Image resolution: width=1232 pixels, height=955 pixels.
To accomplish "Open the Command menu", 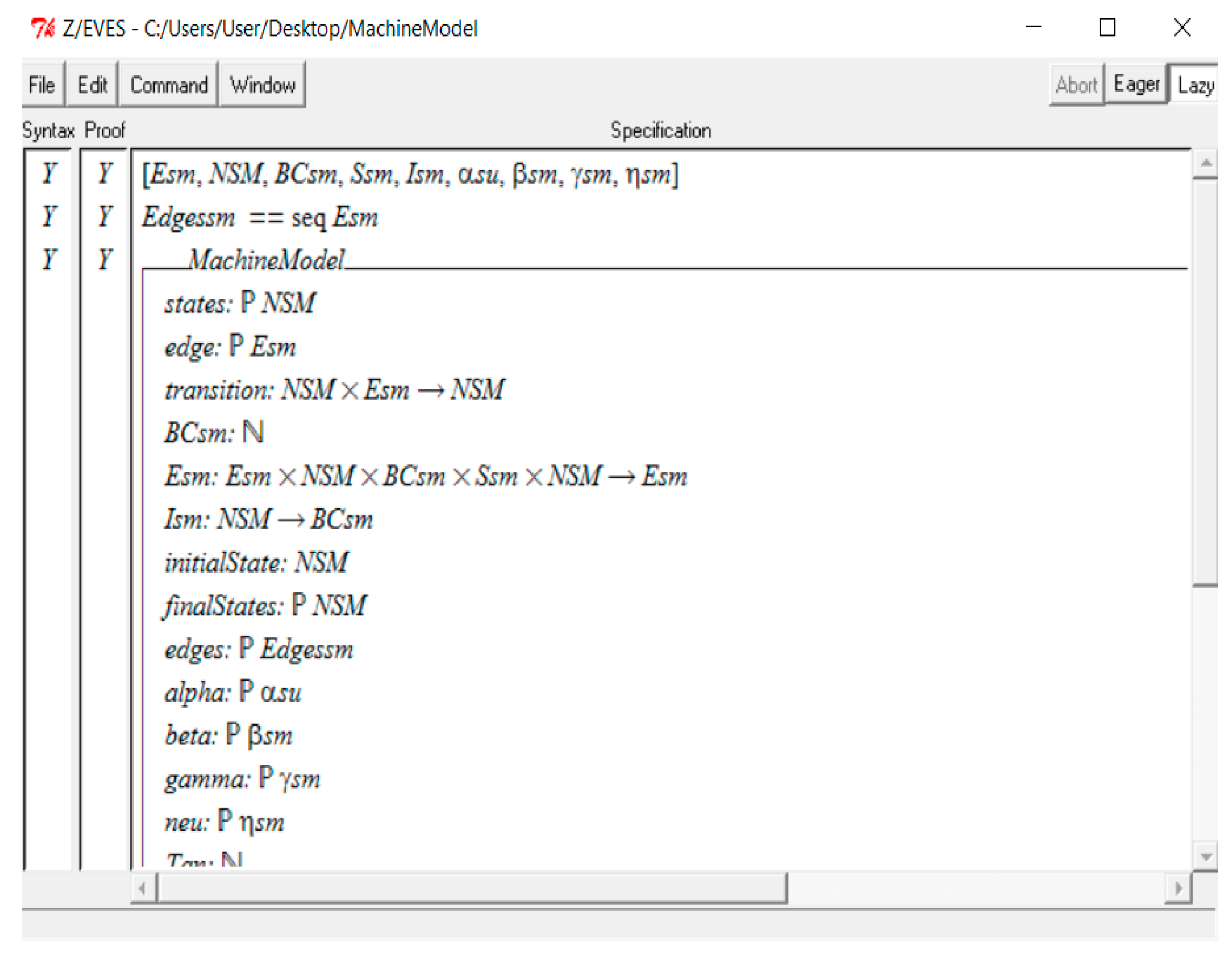I will click(169, 85).
